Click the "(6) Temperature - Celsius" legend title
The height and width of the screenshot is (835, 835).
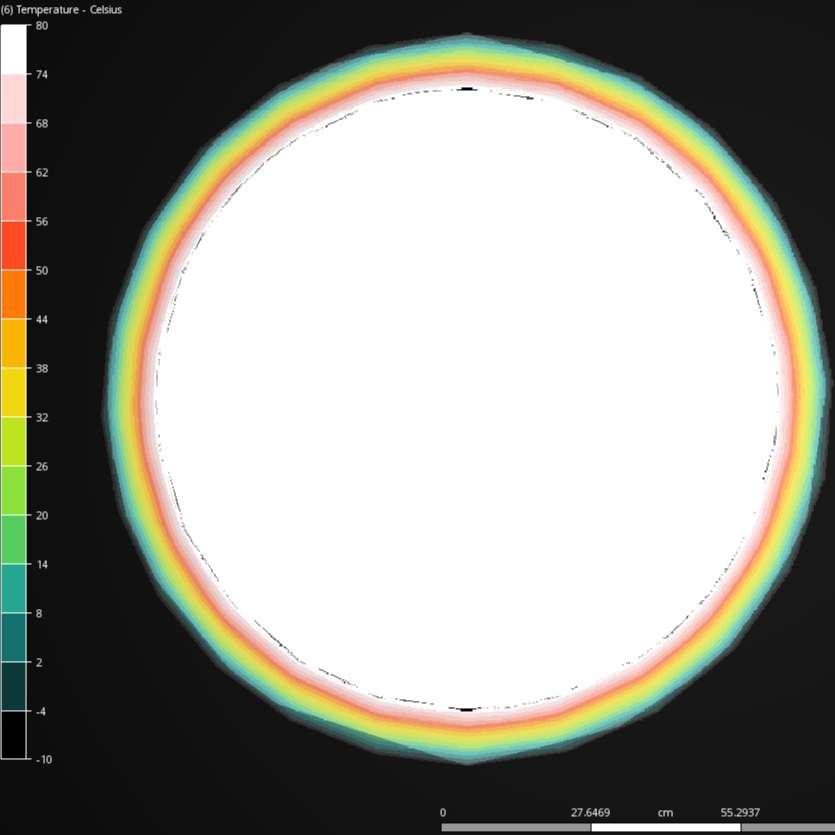click(61, 10)
